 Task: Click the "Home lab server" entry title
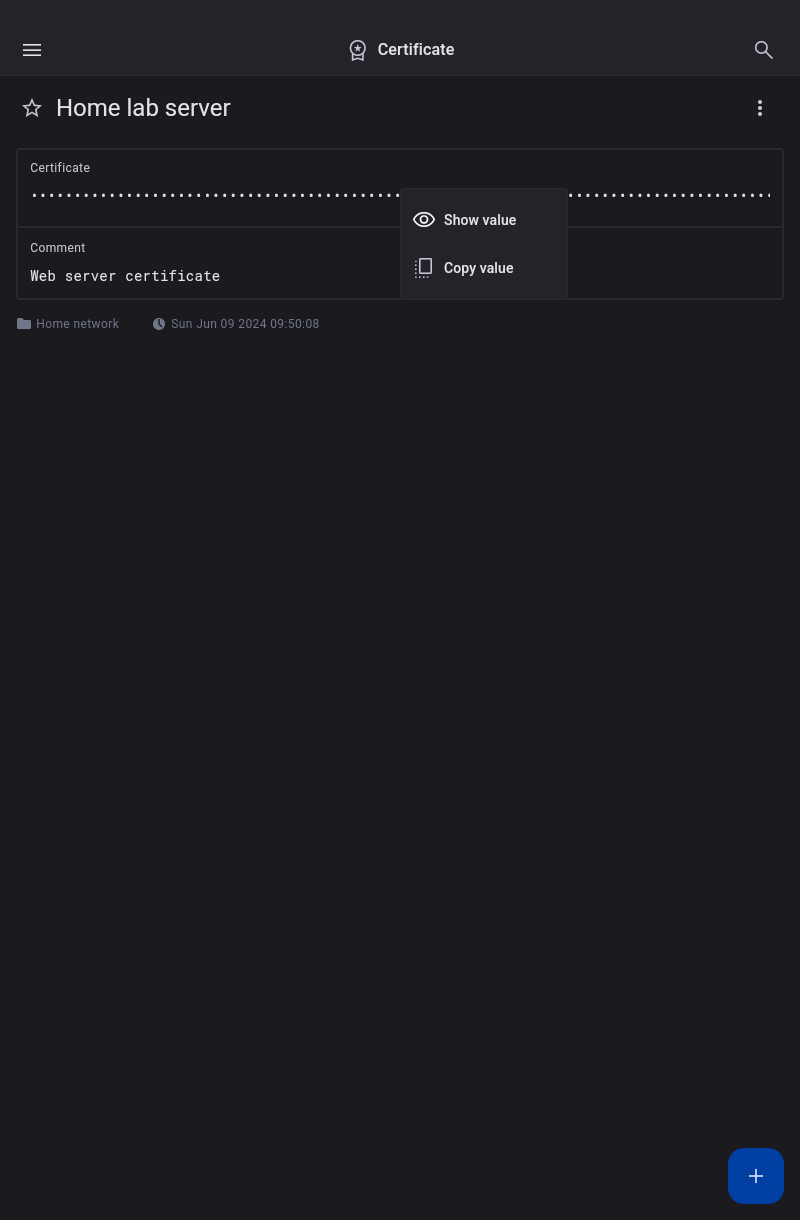143,108
